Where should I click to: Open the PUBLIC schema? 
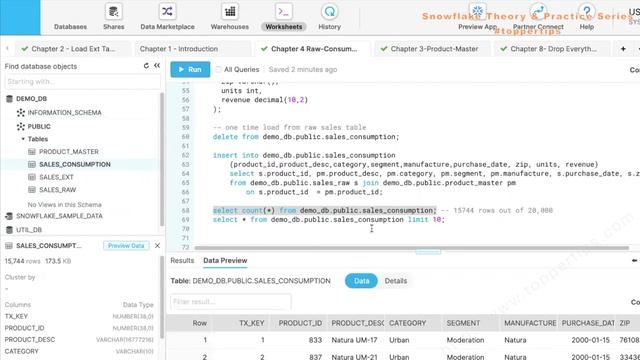39,127
